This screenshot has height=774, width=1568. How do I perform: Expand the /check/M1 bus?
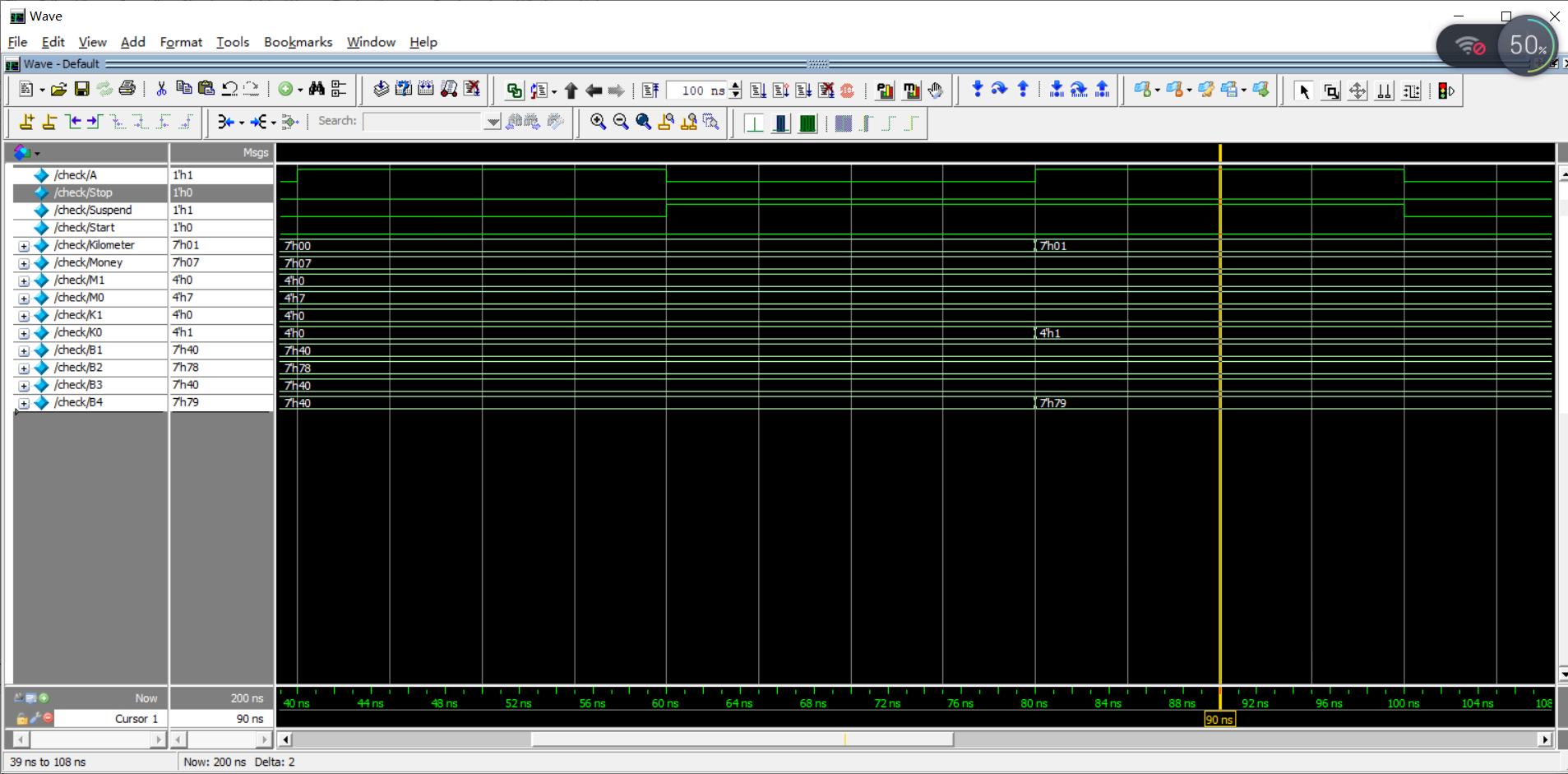(24, 280)
